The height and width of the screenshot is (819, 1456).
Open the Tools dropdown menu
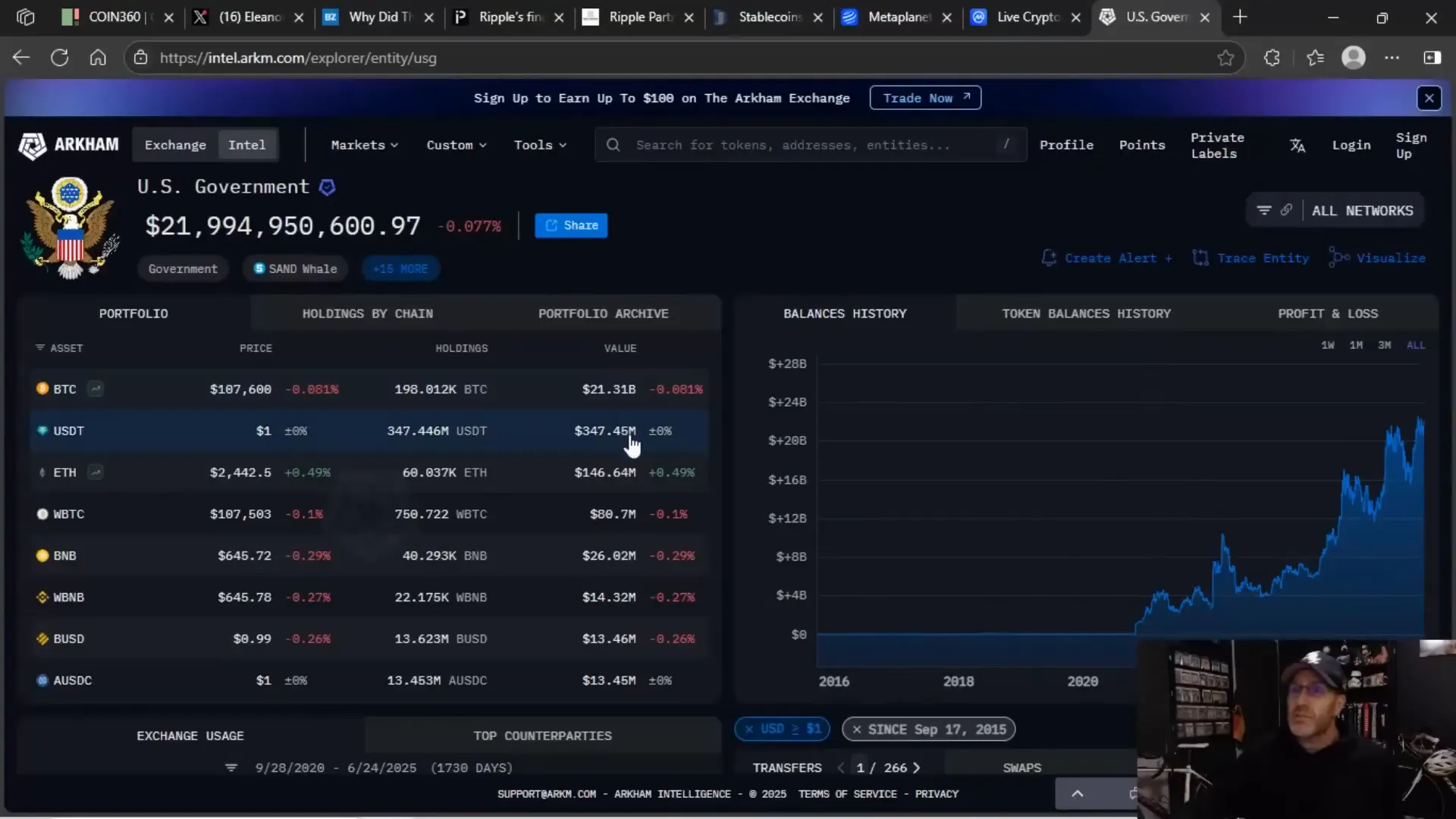coord(540,145)
